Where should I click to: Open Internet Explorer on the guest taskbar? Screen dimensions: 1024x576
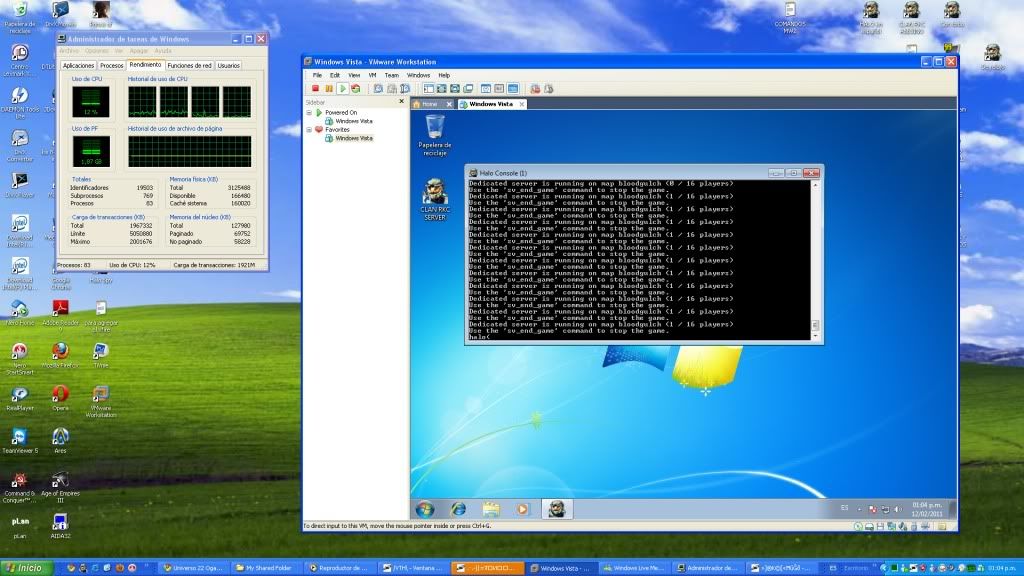click(x=458, y=509)
